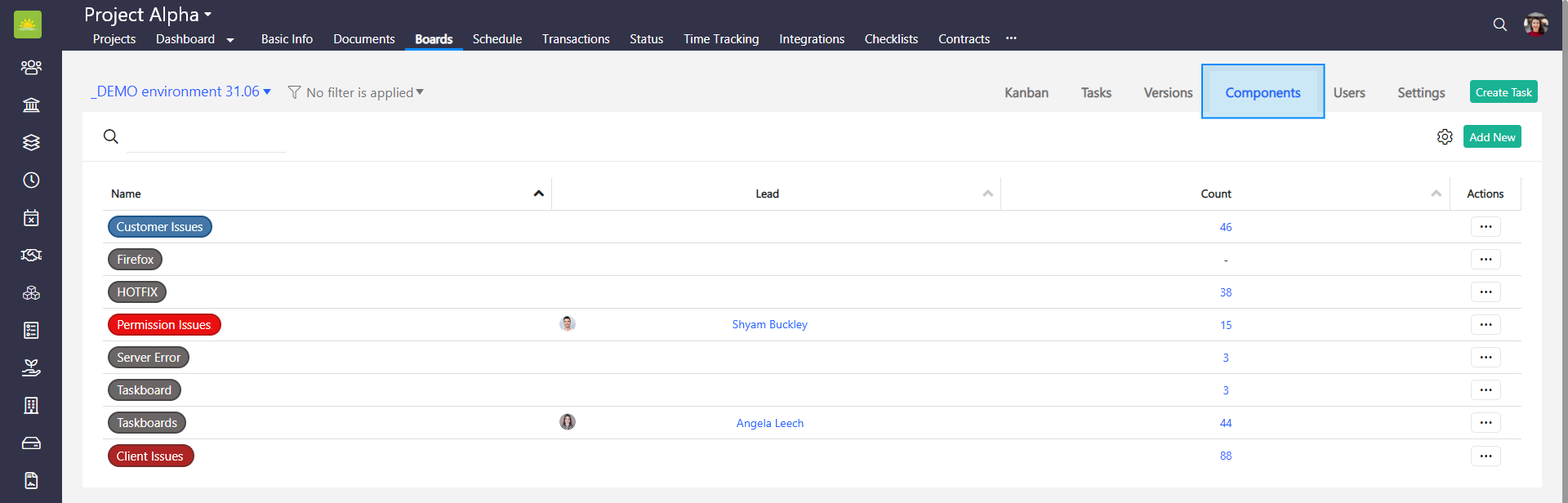The image size is (1568, 503).
Task: Click the Create Task button
Action: [x=1503, y=92]
